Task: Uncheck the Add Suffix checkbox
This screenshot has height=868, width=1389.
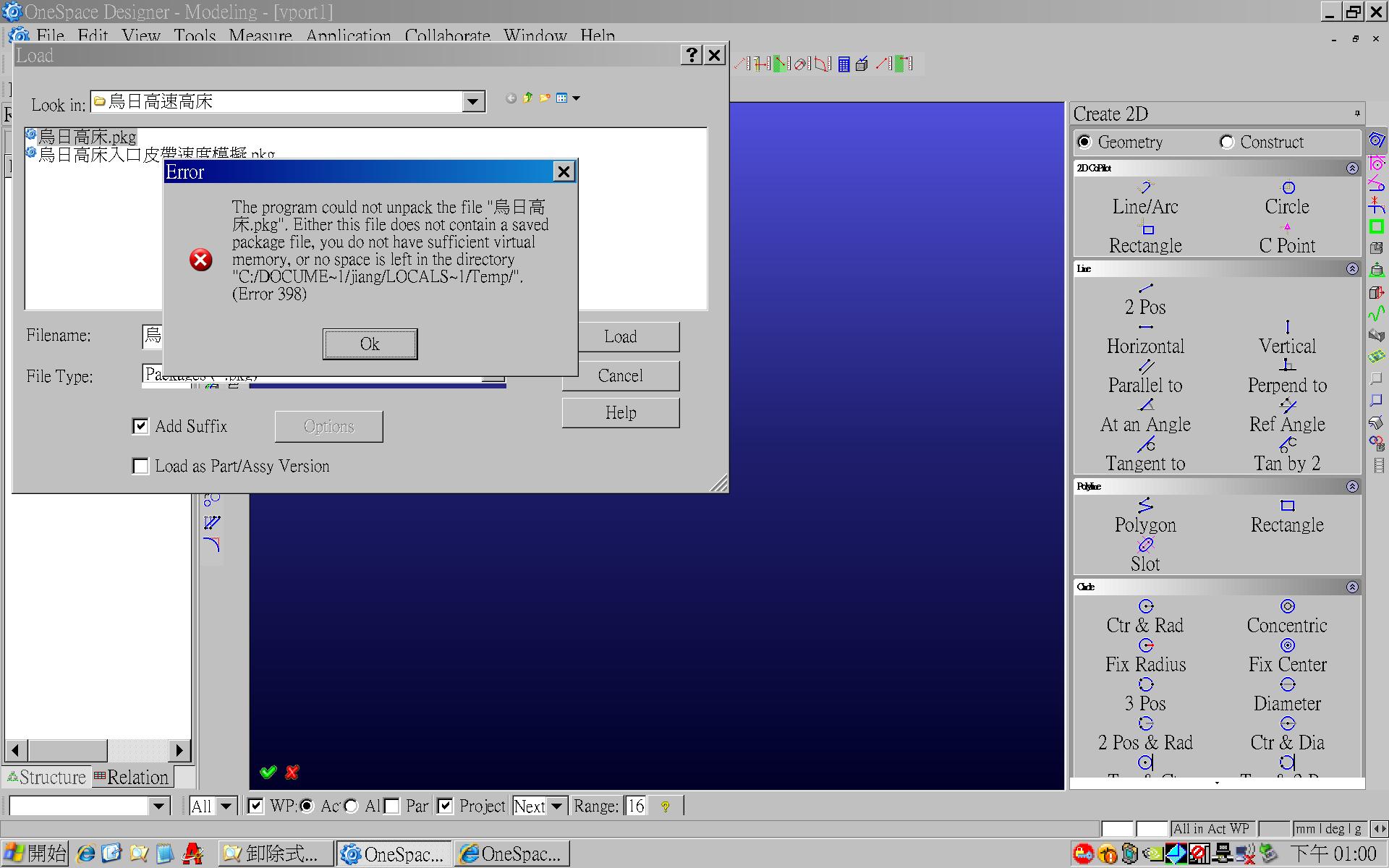Action: coord(140,426)
